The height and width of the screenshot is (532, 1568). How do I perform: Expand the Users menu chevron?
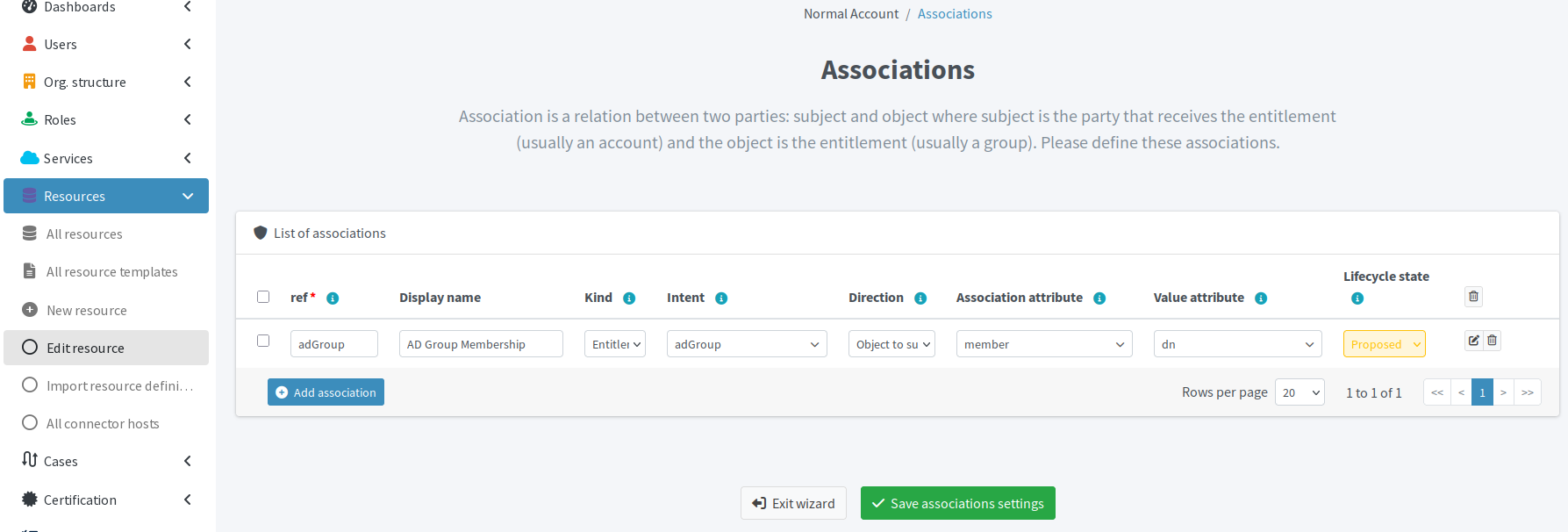click(x=188, y=44)
